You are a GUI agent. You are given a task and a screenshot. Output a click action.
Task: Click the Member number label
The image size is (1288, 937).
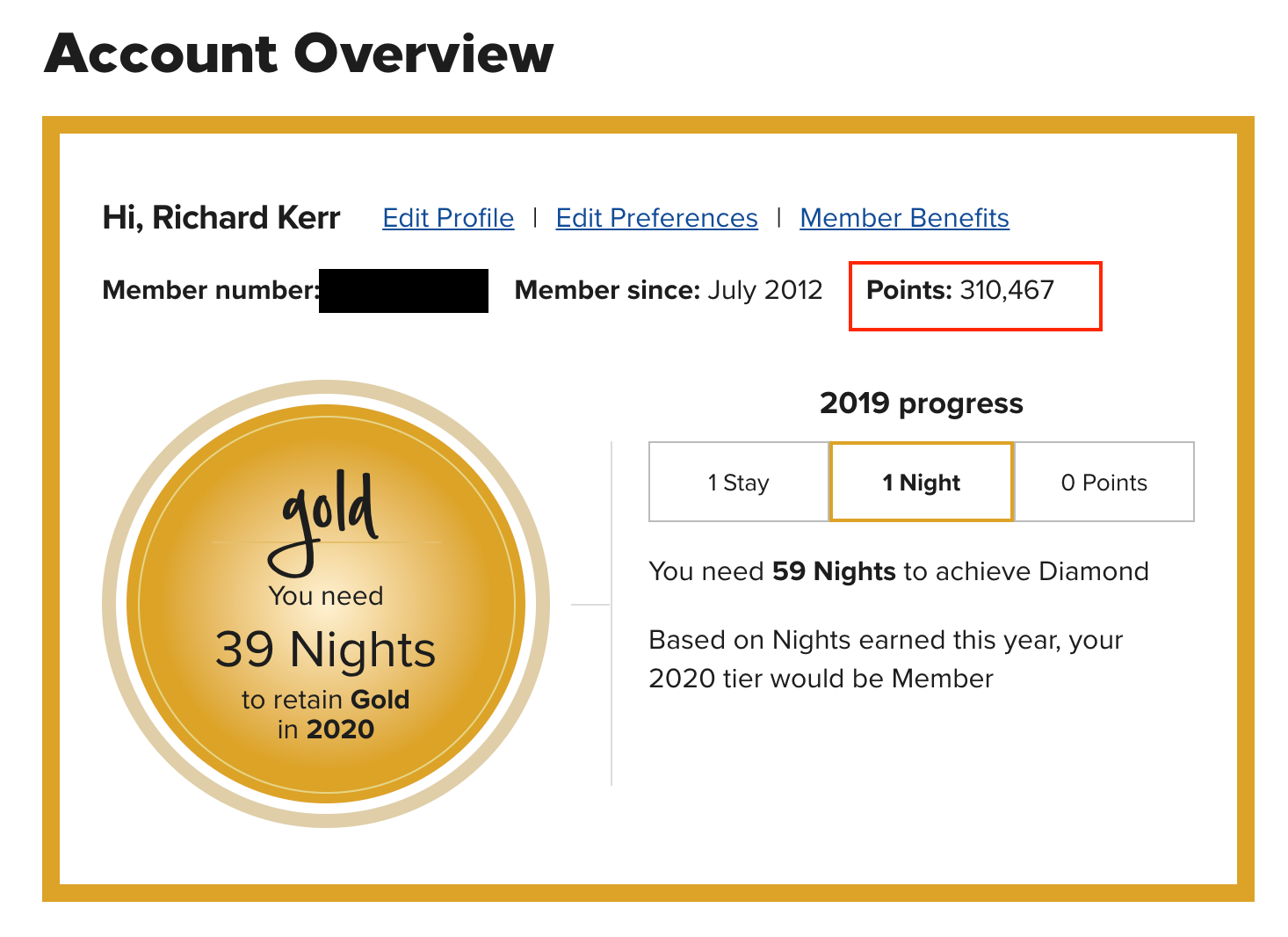(x=210, y=291)
